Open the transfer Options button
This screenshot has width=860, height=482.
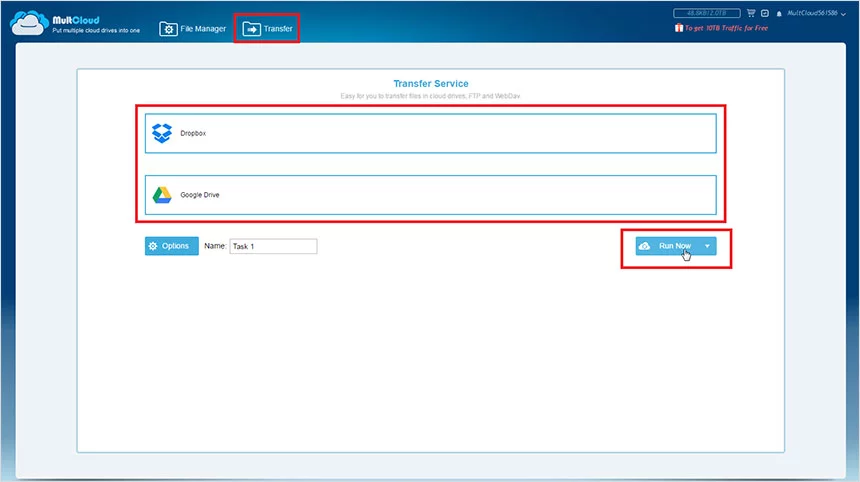(172, 246)
